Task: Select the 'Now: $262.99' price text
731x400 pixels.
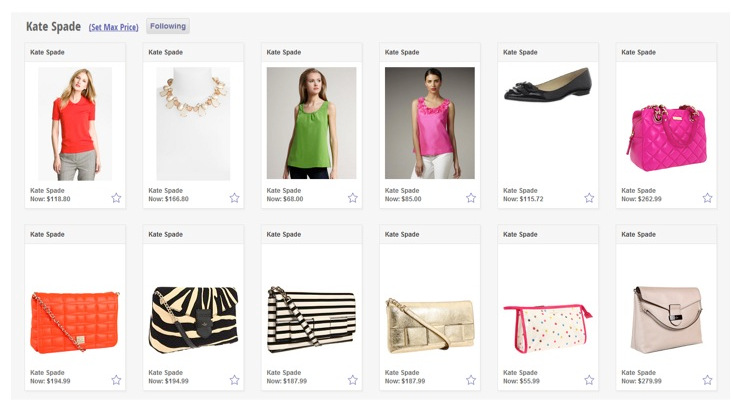Action: tap(641, 199)
